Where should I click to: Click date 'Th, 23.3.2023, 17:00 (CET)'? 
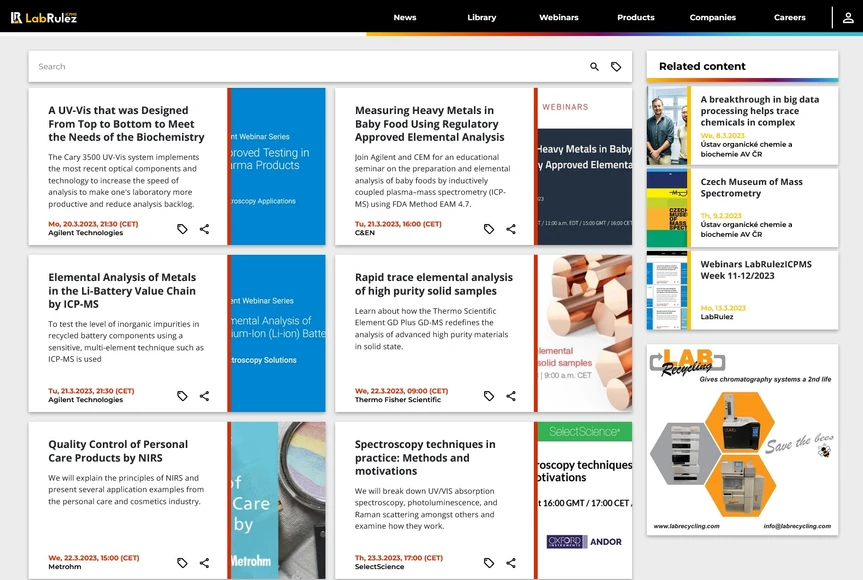398,557
